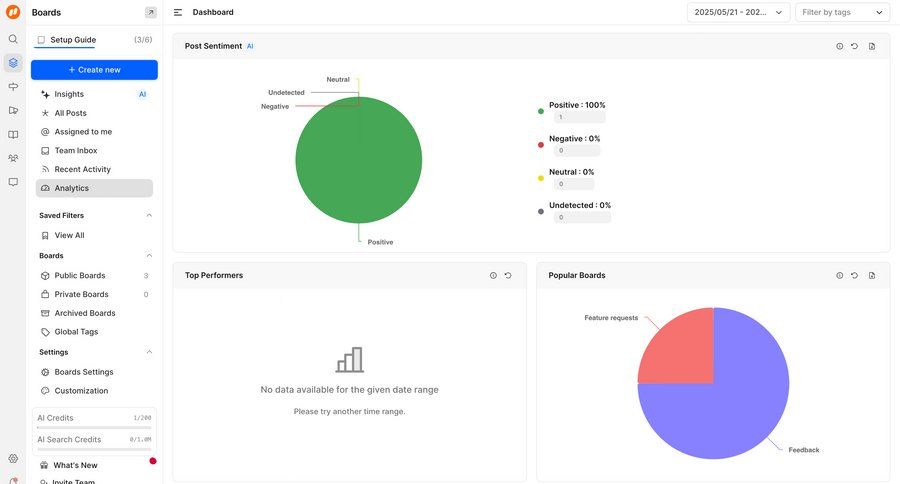Show info for Top Performers panel
This screenshot has width=900, height=484.
493,276
